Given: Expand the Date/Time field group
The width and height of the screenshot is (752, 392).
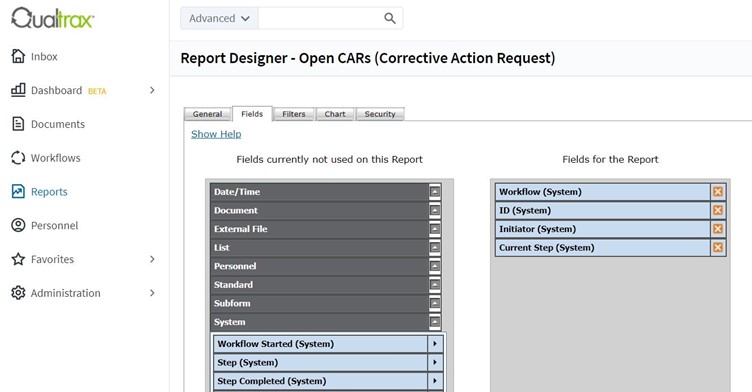Looking at the screenshot, I should (435, 192).
